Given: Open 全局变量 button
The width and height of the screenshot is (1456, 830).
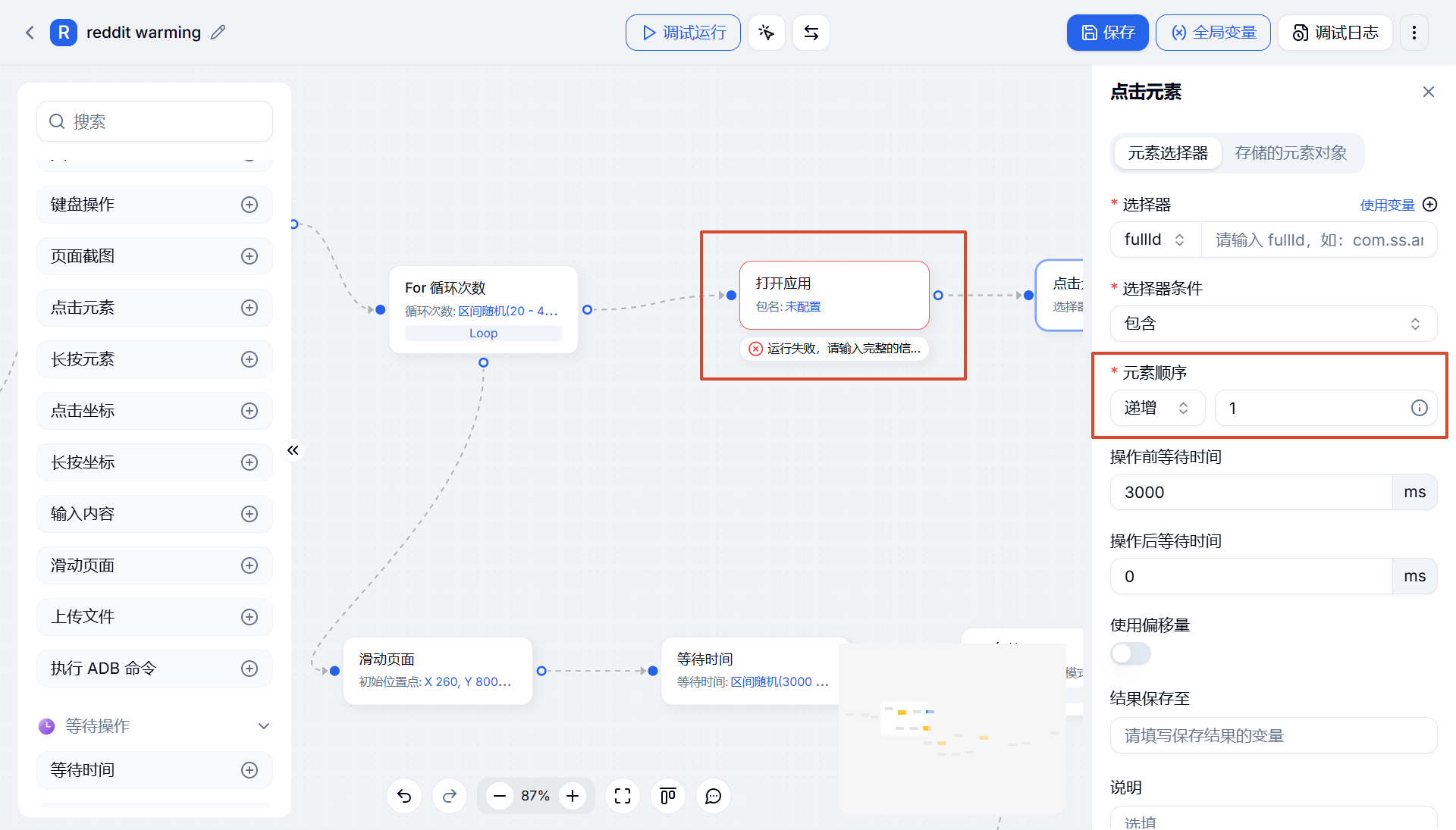Looking at the screenshot, I should (1213, 33).
